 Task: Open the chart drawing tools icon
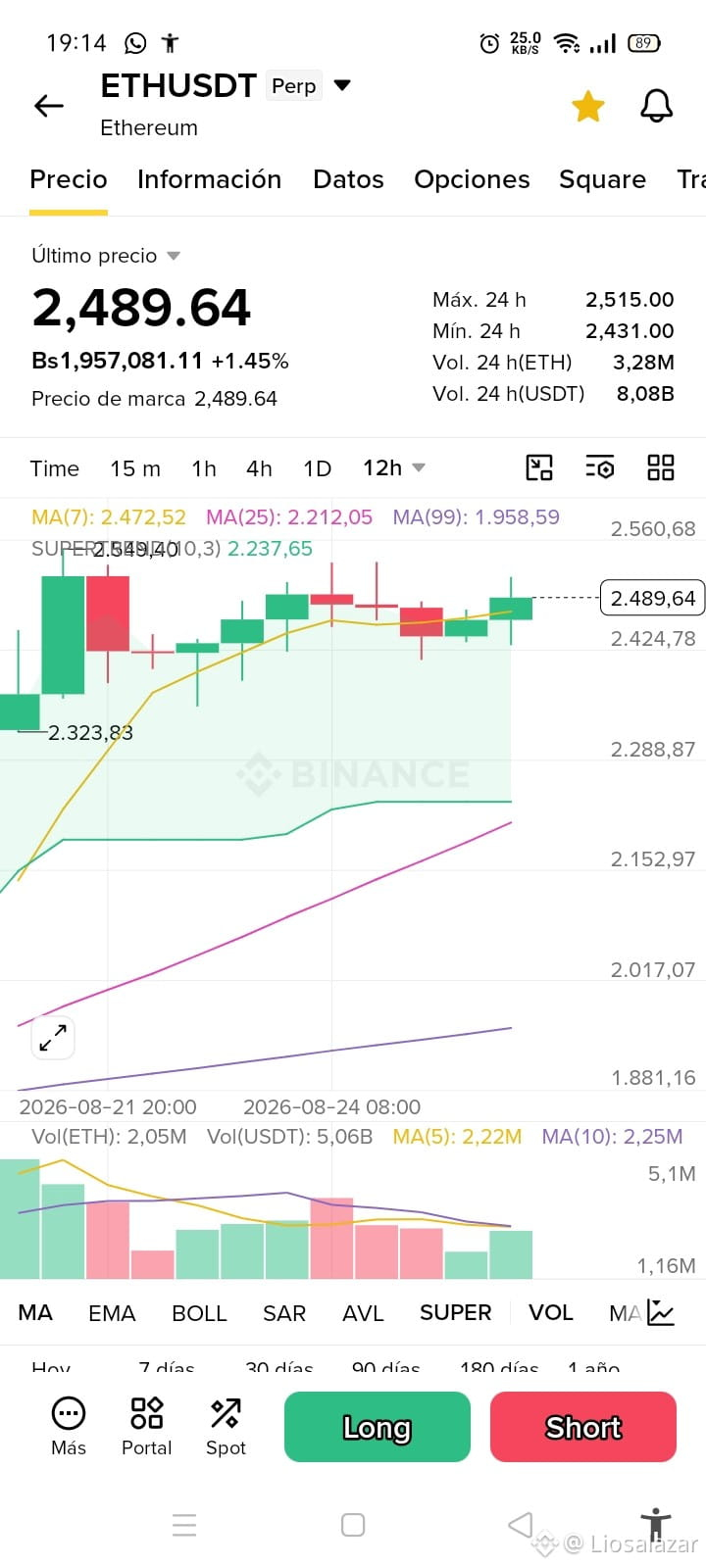click(x=539, y=467)
